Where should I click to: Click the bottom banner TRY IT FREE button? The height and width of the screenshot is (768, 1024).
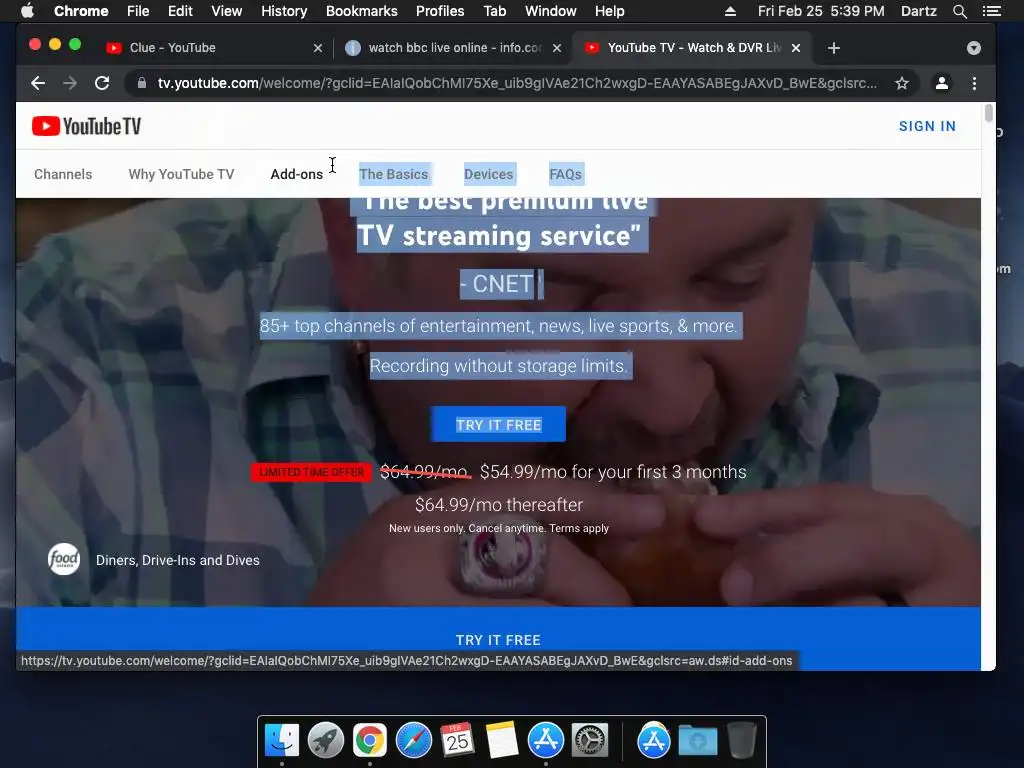[x=498, y=640]
